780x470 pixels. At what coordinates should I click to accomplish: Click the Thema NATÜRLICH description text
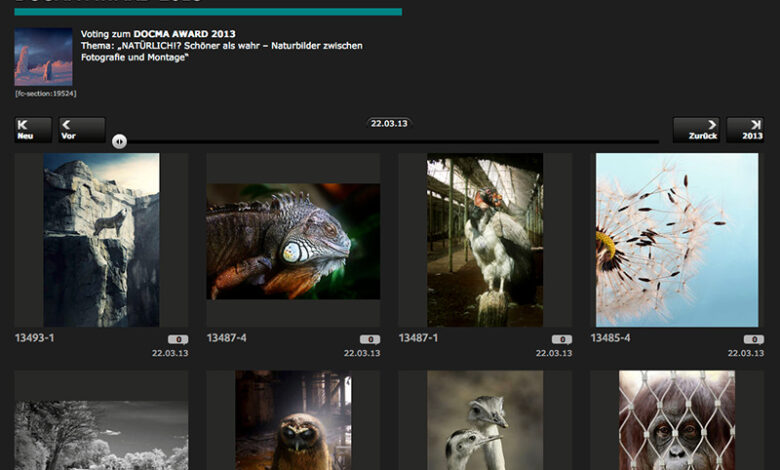222,51
